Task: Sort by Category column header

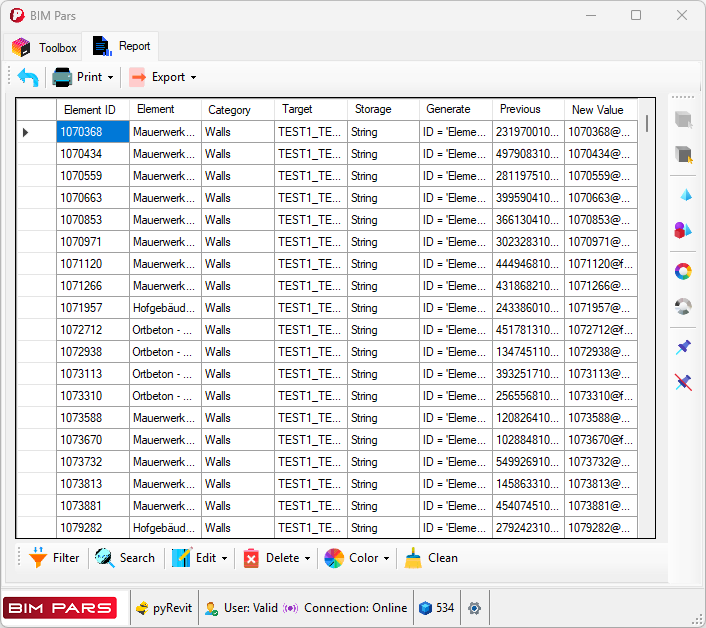Action: [238, 109]
